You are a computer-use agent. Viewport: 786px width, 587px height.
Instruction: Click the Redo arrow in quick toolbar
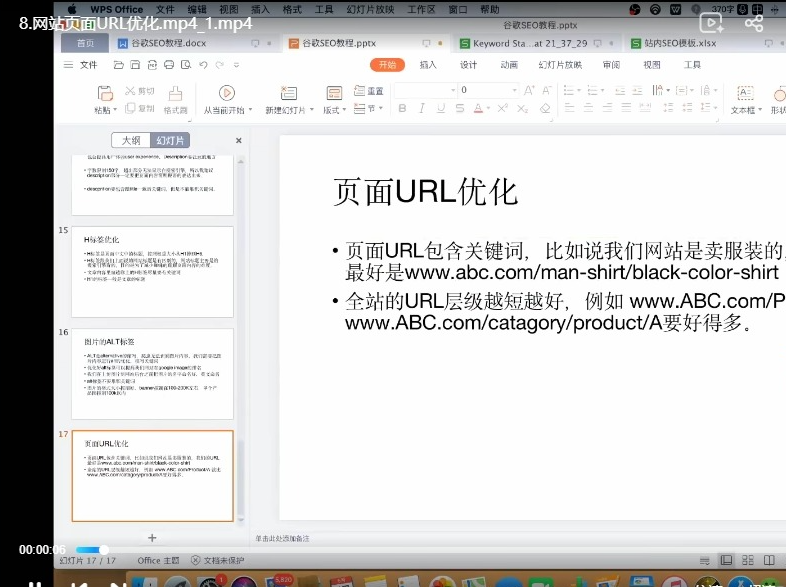(x=220, y=65)
